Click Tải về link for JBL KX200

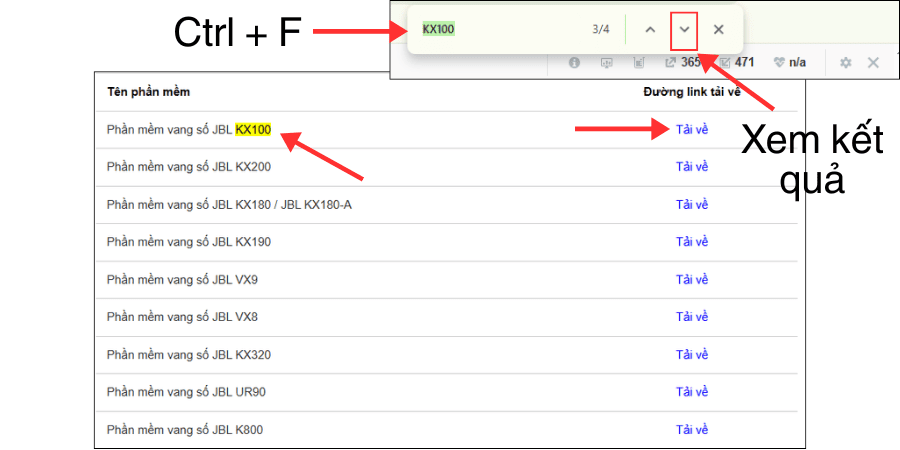pyautogui.click(x=692, y=167)
